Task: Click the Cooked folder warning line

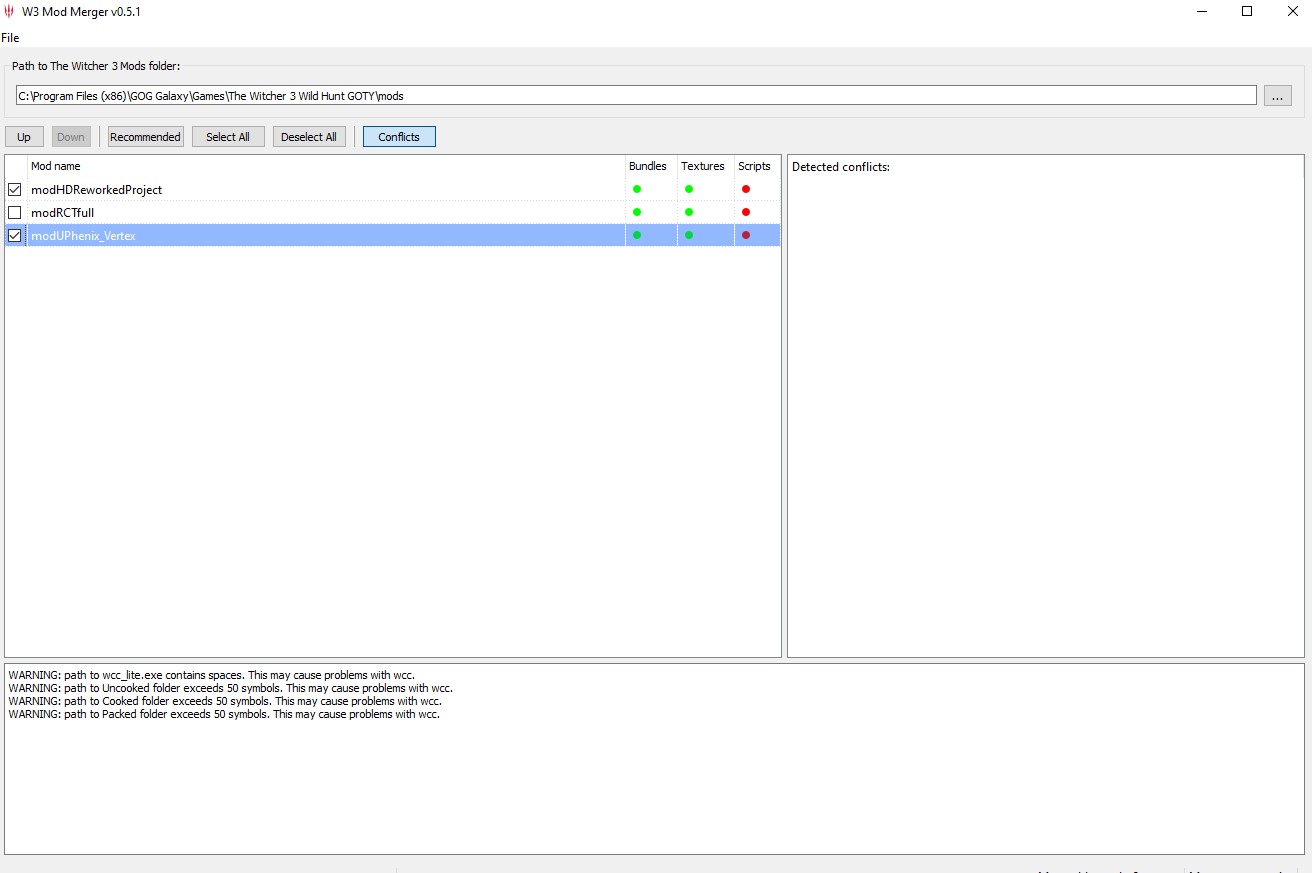Action: point(225,701)
